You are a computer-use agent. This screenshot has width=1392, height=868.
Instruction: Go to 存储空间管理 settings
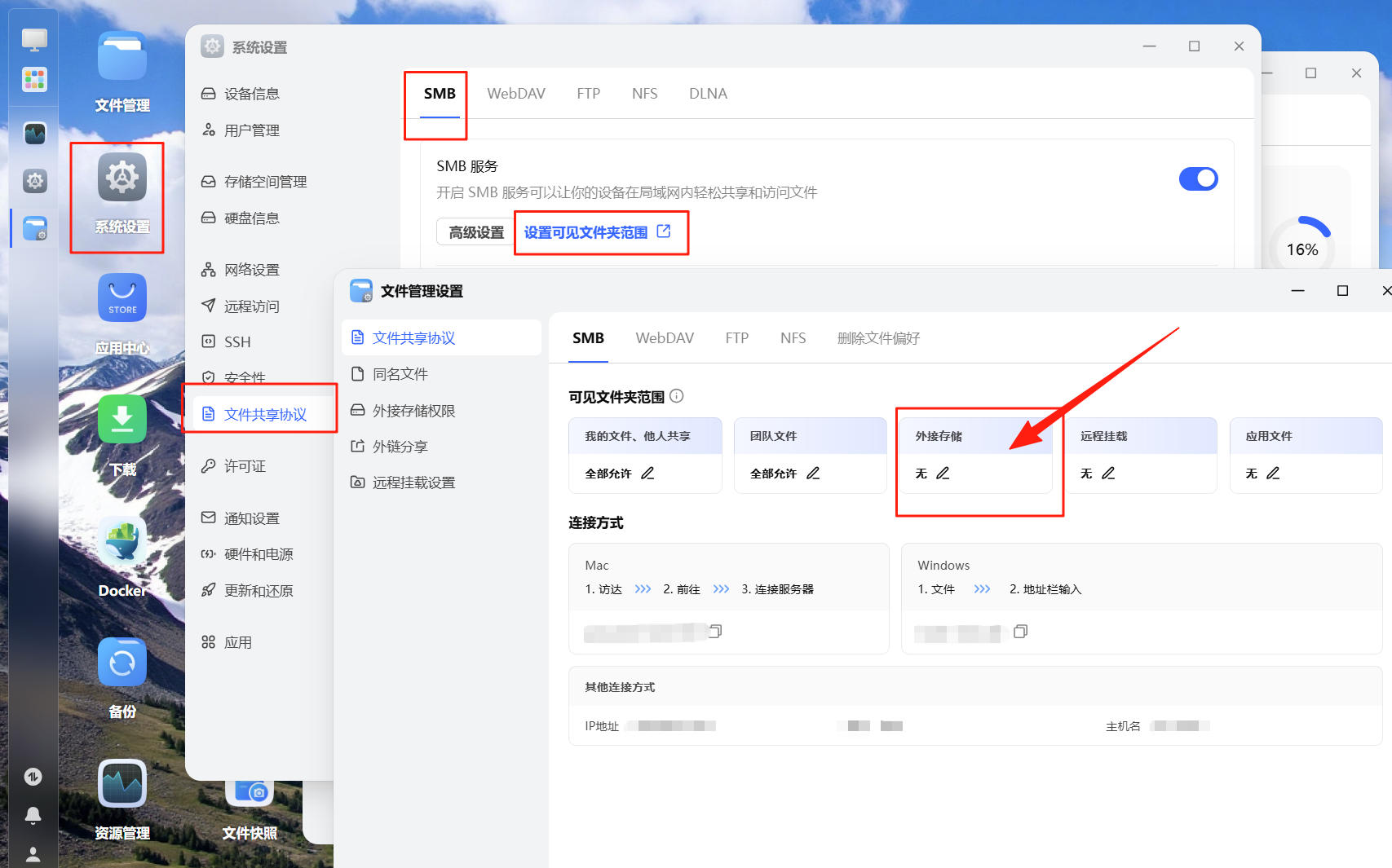[264, 182]
